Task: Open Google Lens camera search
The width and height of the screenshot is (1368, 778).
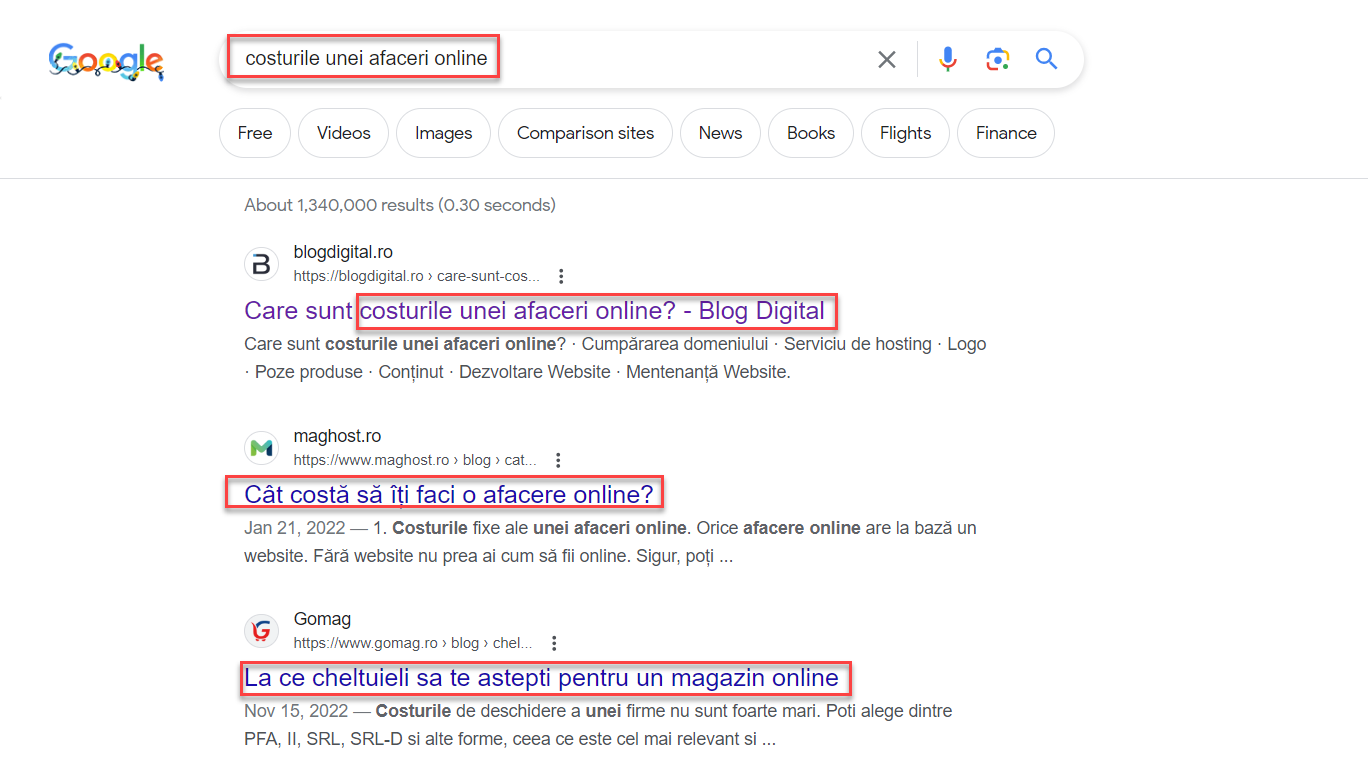Action: pos(997,59)
